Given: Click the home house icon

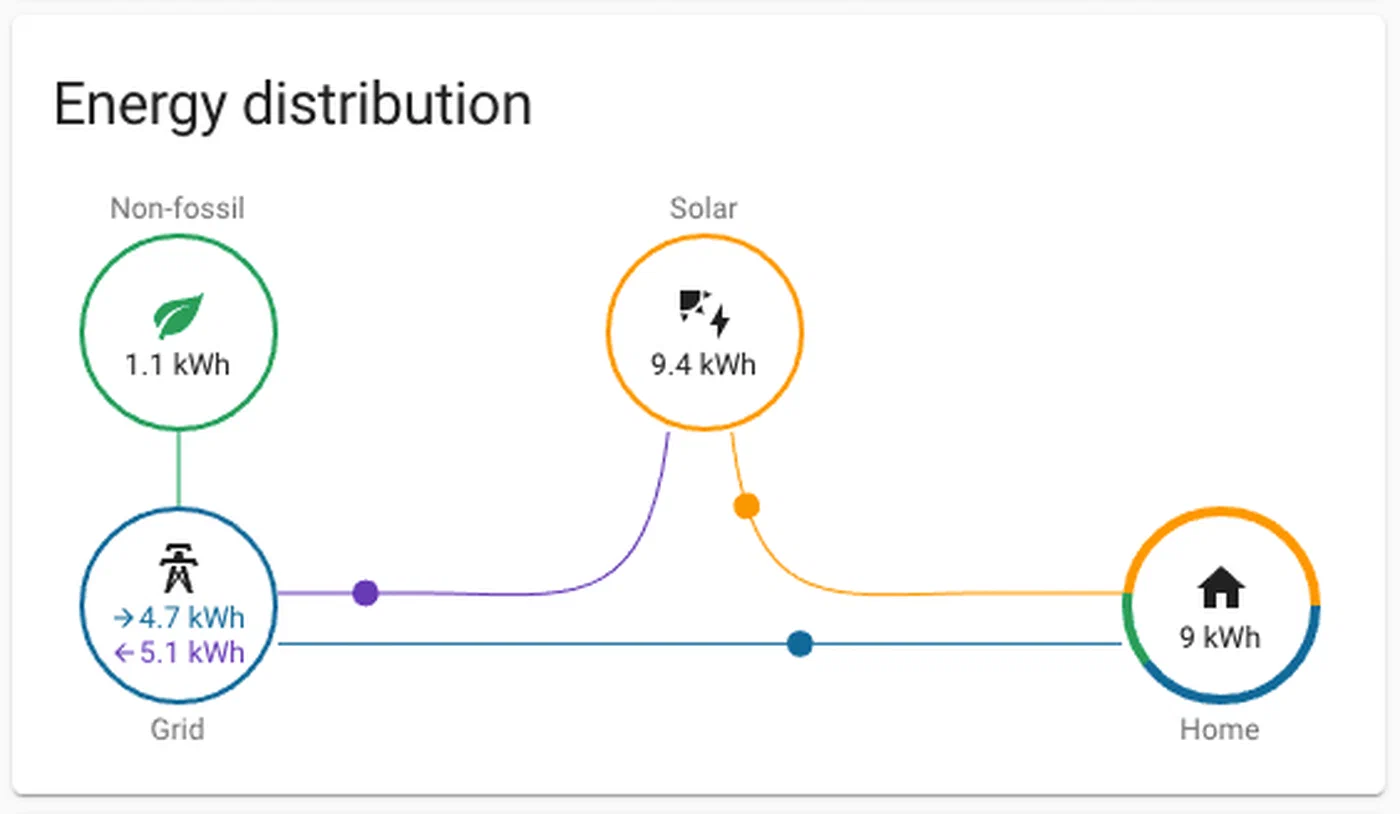Looking at the screenshot, I should (x=1221, y=587).
